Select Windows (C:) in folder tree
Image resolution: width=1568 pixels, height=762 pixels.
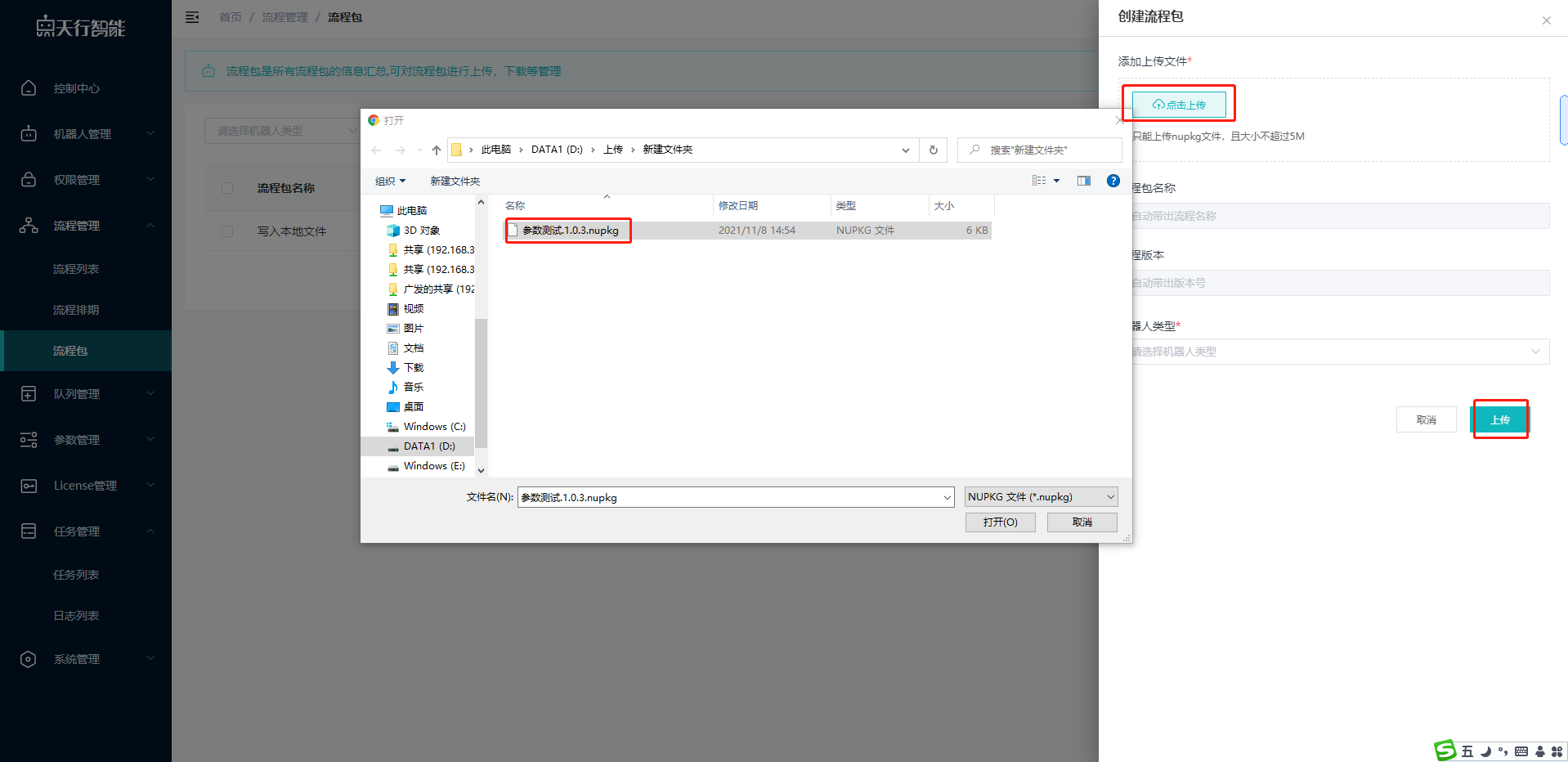(434, 427)
